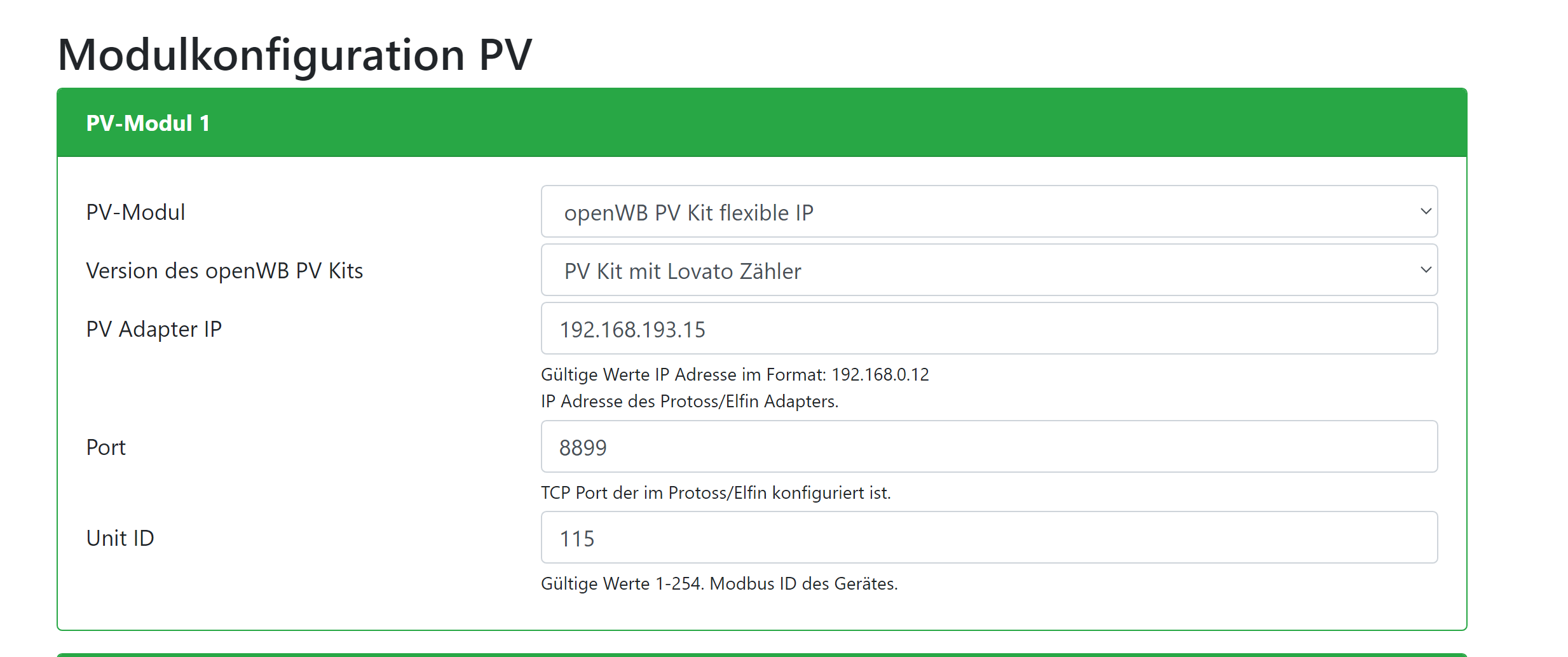The height and width of the screenshot is (657, 1568).
Task: Select the Unit ID field showing 115
Action: (988, 538)
